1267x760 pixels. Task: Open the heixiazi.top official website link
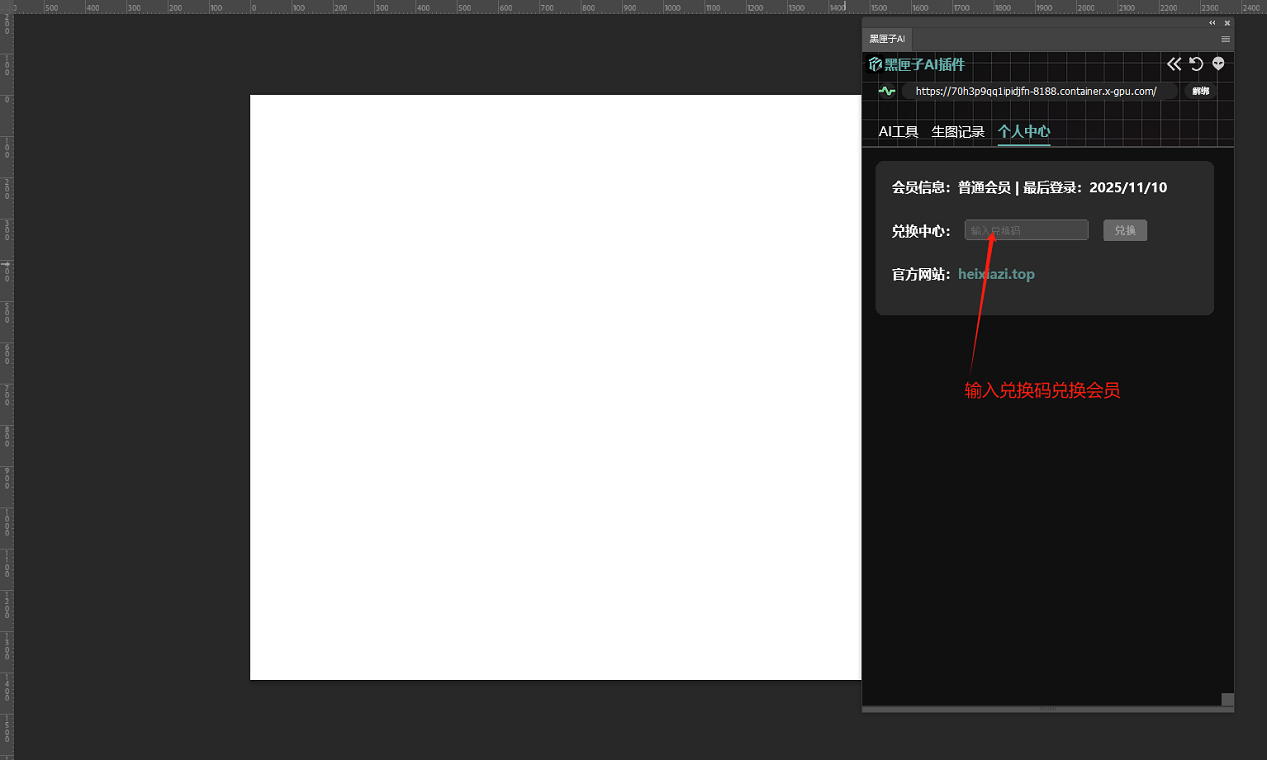point(996,274)
